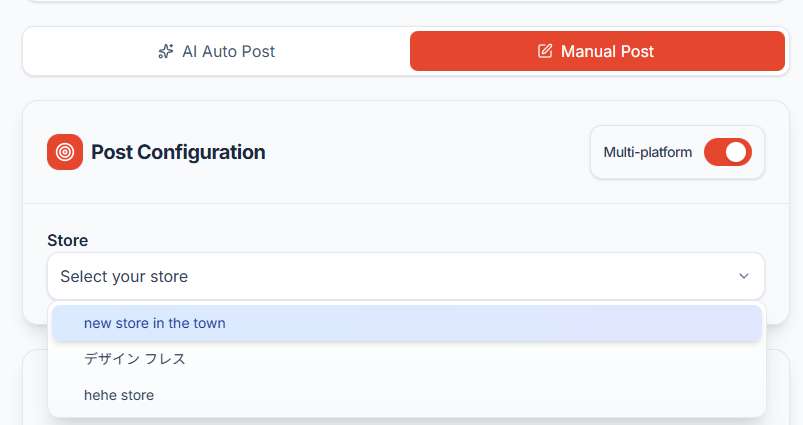Choose 'new store in the town' option
Viewport: 803px width, 425px height.
[x=155, y=323]
